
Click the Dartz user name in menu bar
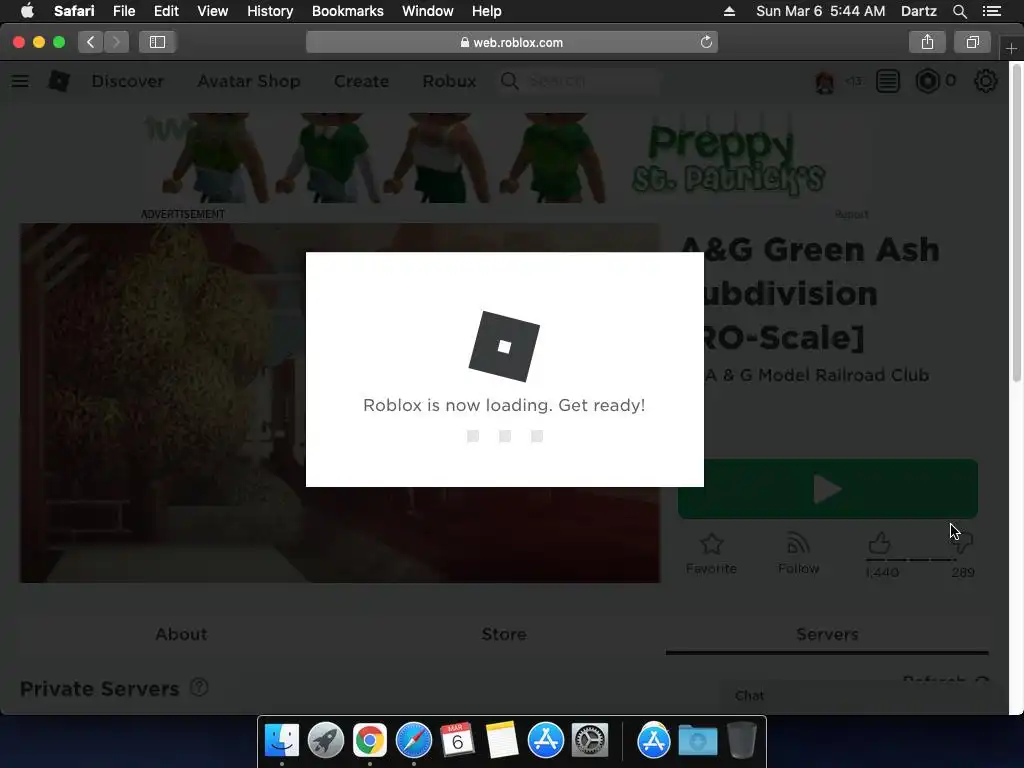(918, 11)
